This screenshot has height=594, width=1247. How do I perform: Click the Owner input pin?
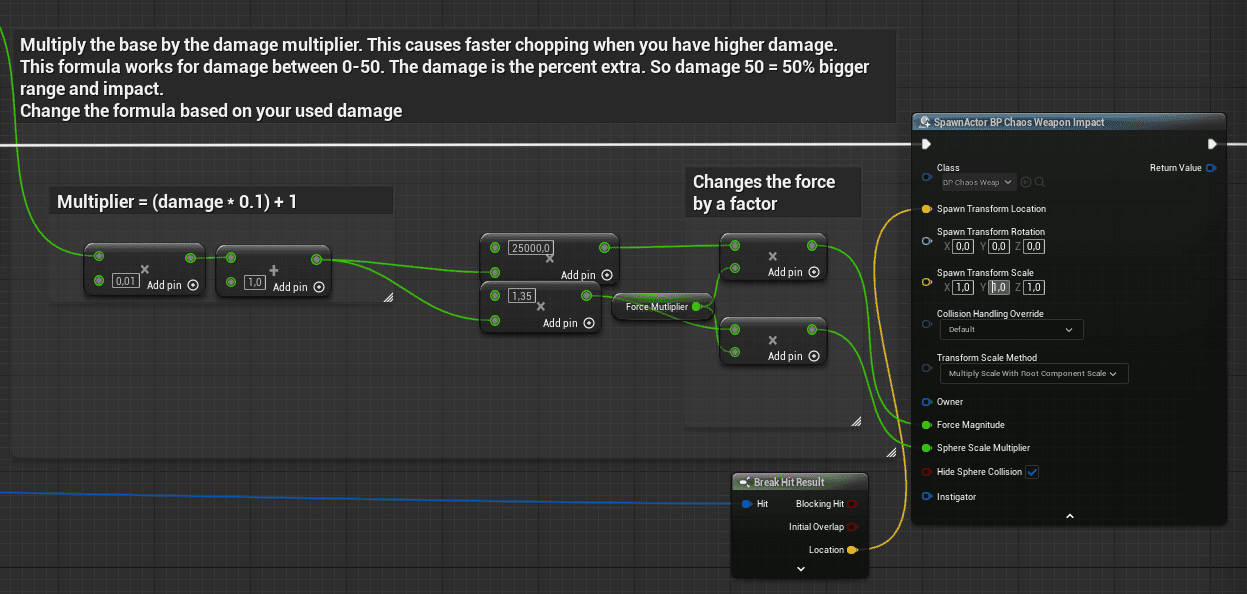click(x=926, y=402)
